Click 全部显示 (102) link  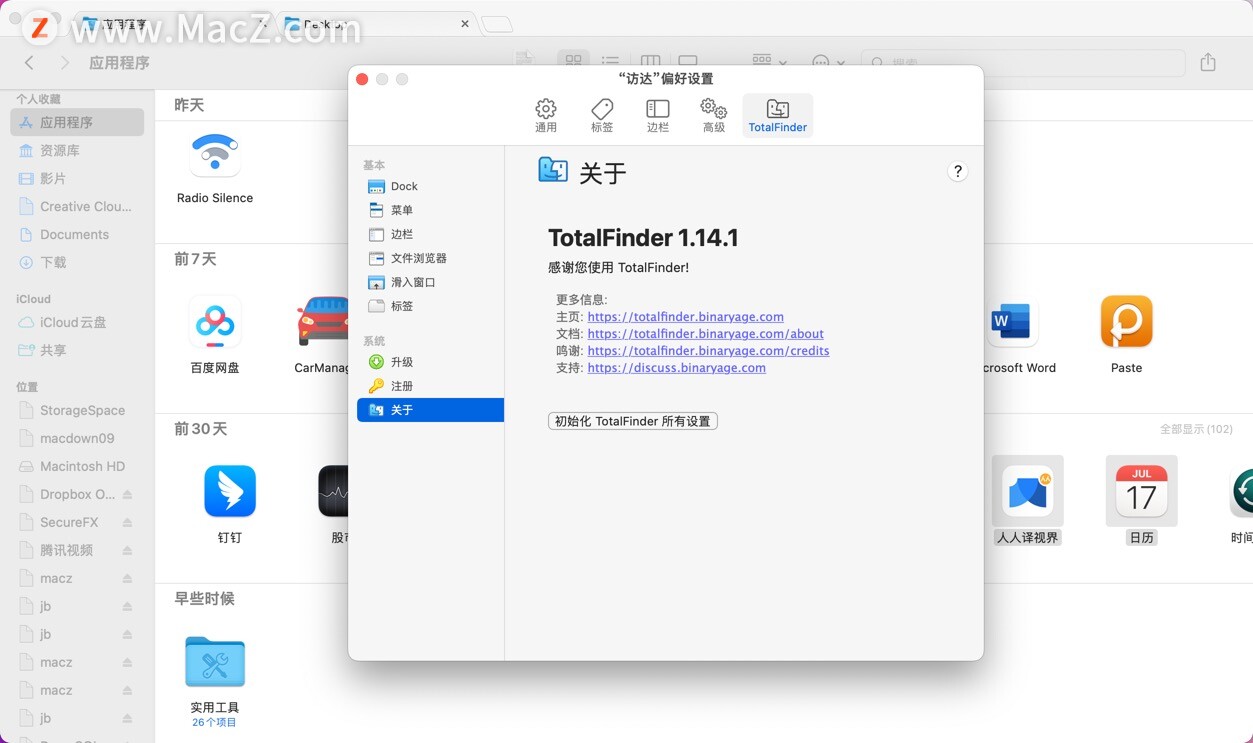click(1196, 429)
